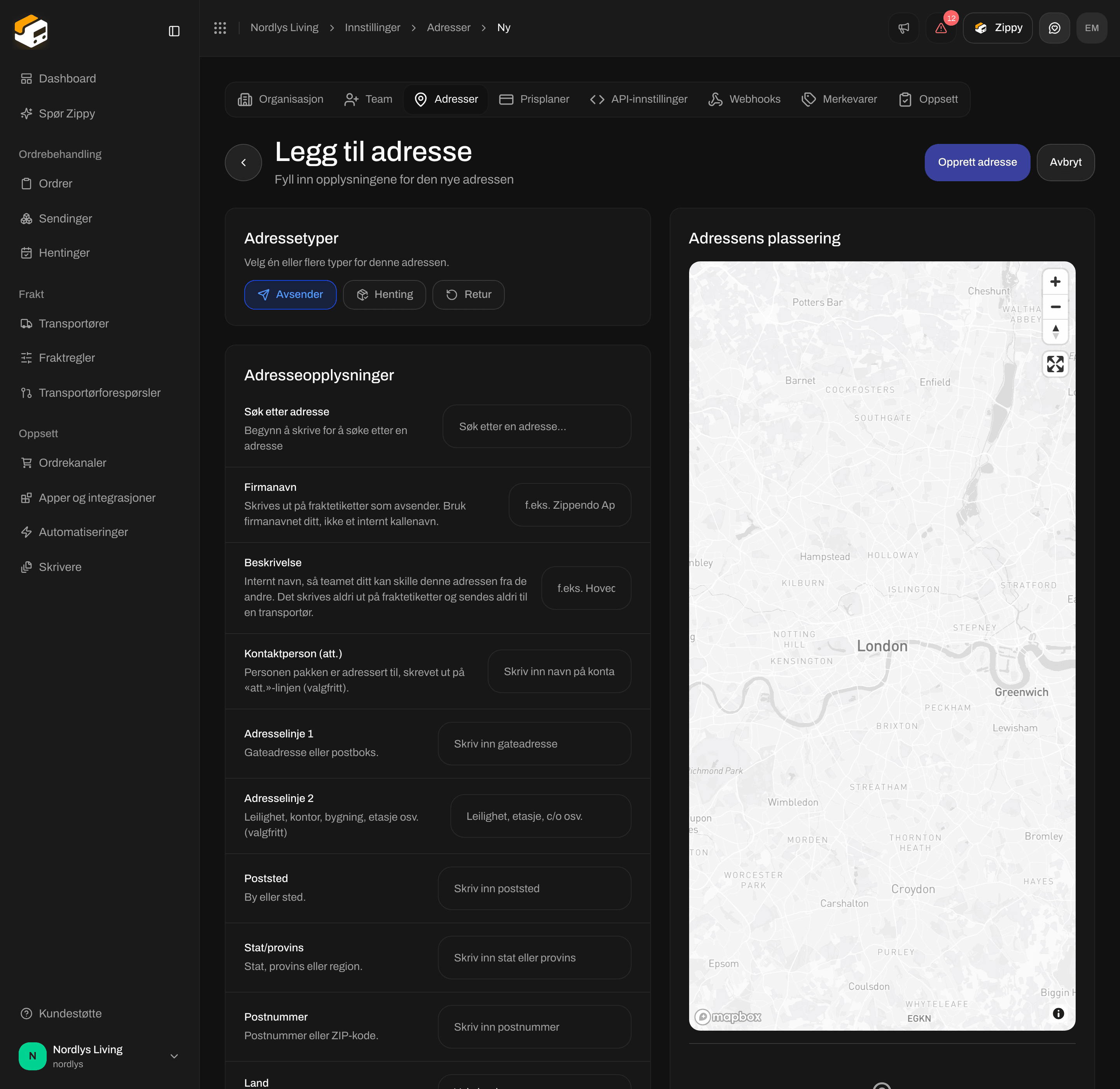Toggle the Retur address type
The width and height of the screenshot is (1120, 1089).
pyautogui.click(x=469, y=294)
